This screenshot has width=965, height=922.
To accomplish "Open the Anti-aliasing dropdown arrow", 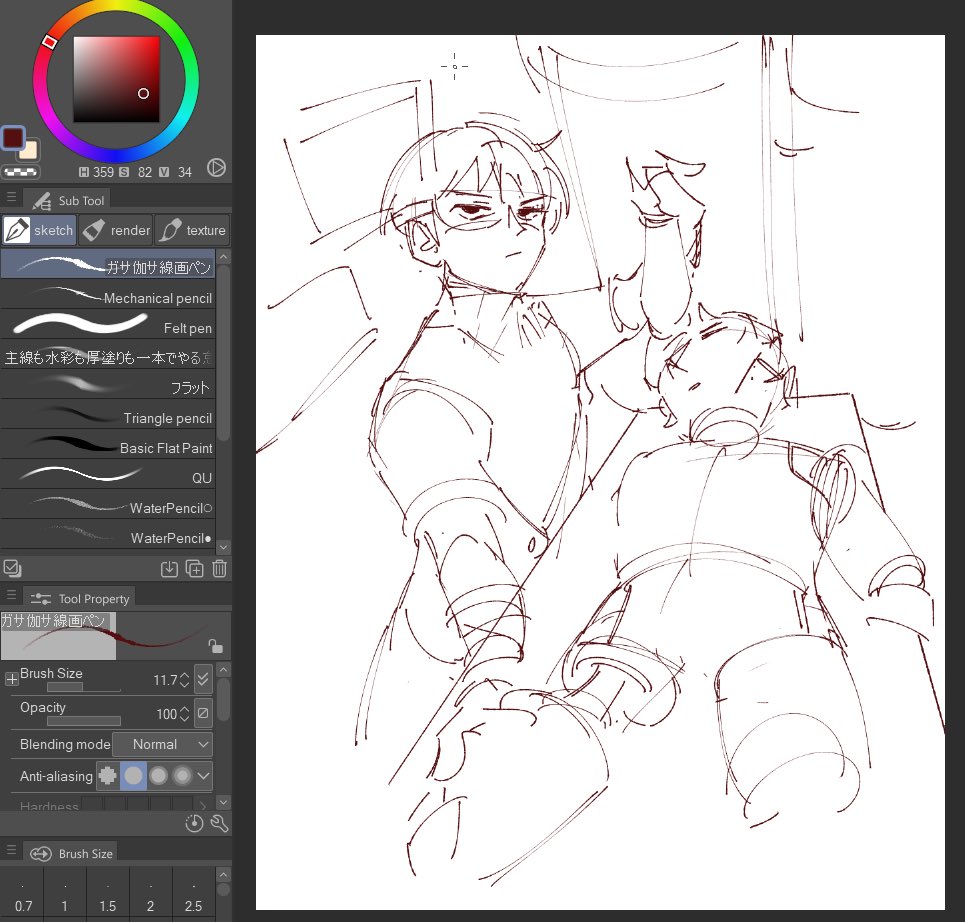I will (x=204, y=776).
